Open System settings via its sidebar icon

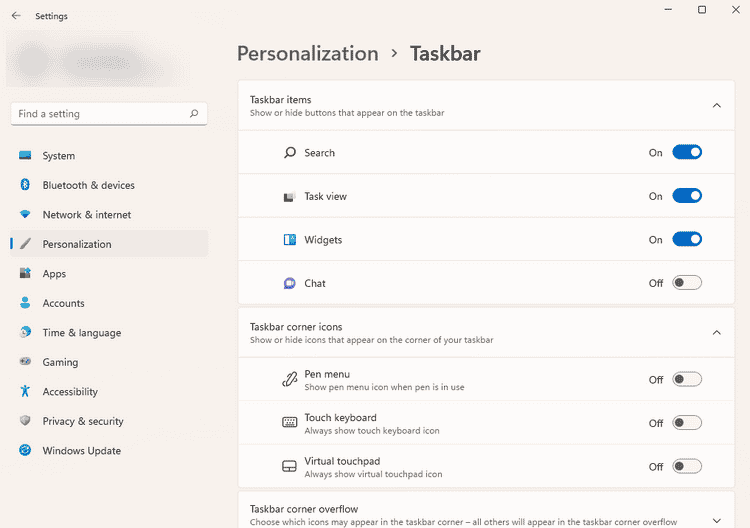pos(25,156)
